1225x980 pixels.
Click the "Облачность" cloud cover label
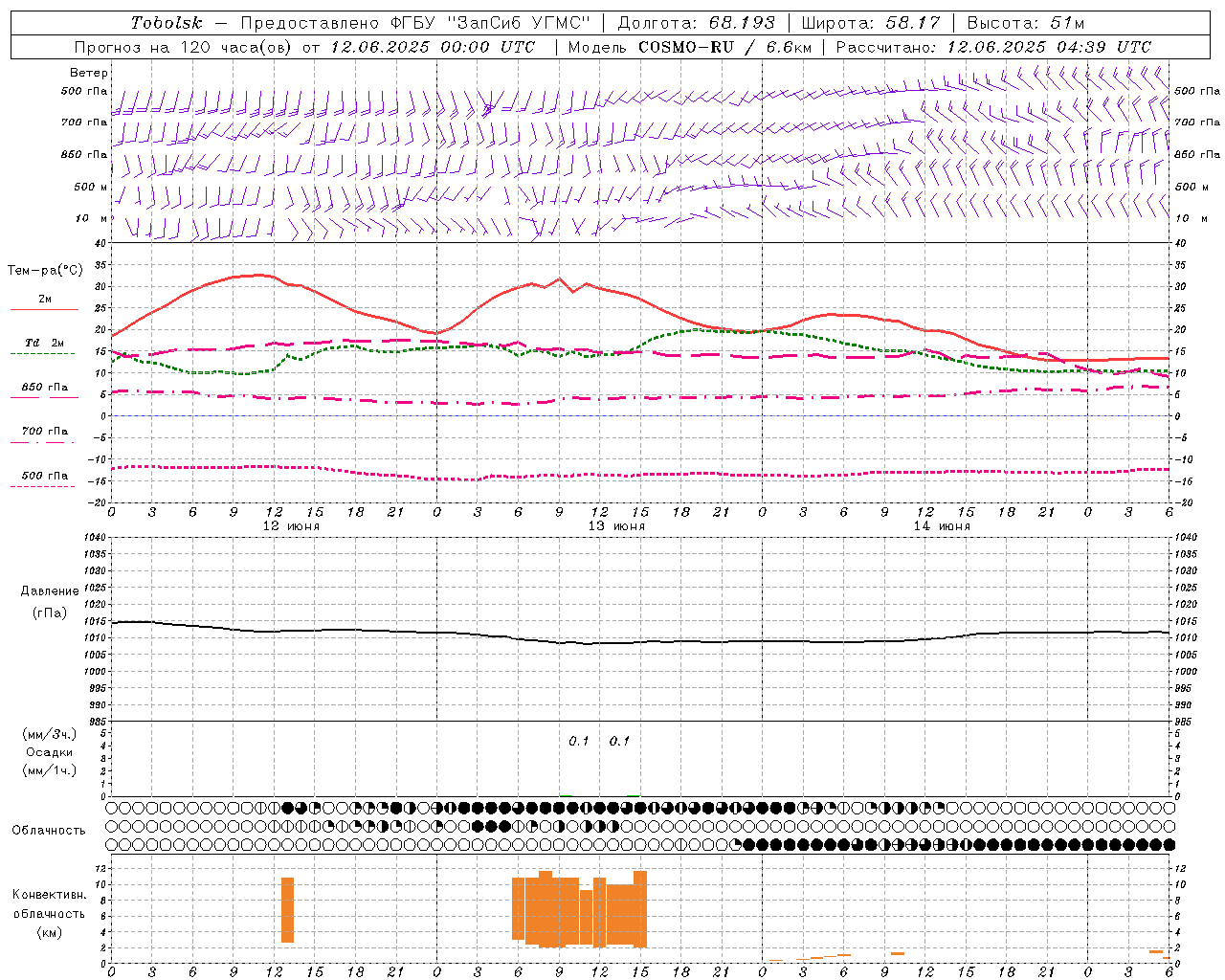pyautogui.click(x=49, y=831)
